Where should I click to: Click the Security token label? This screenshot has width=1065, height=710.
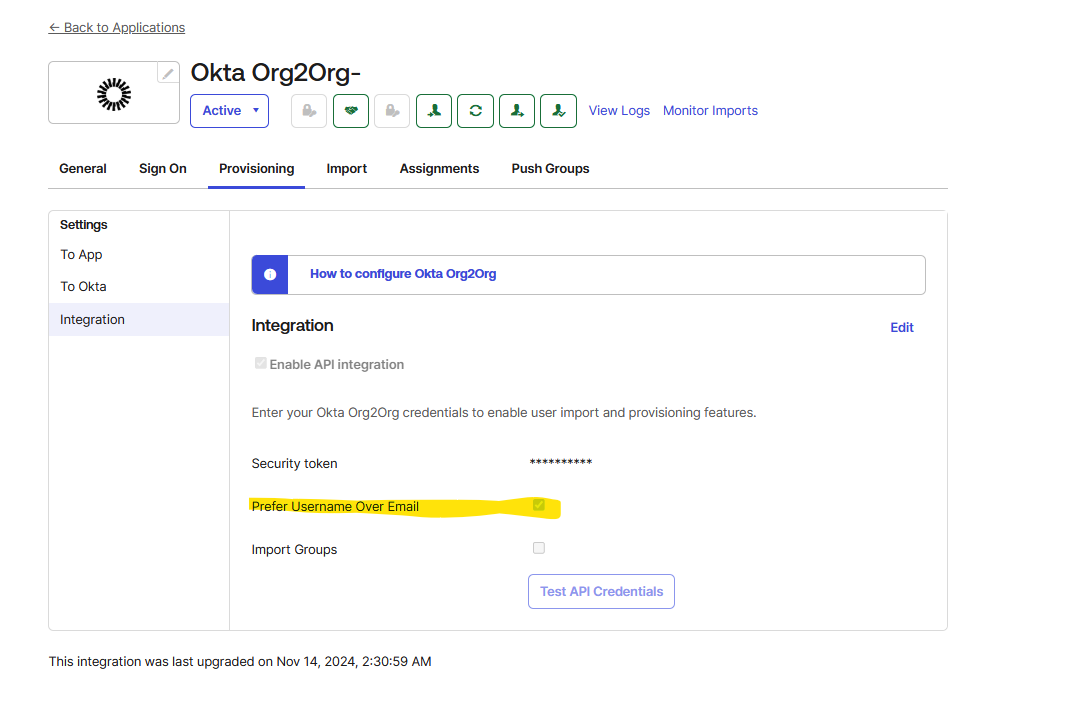pyautogui.click(x=294, y=463)
